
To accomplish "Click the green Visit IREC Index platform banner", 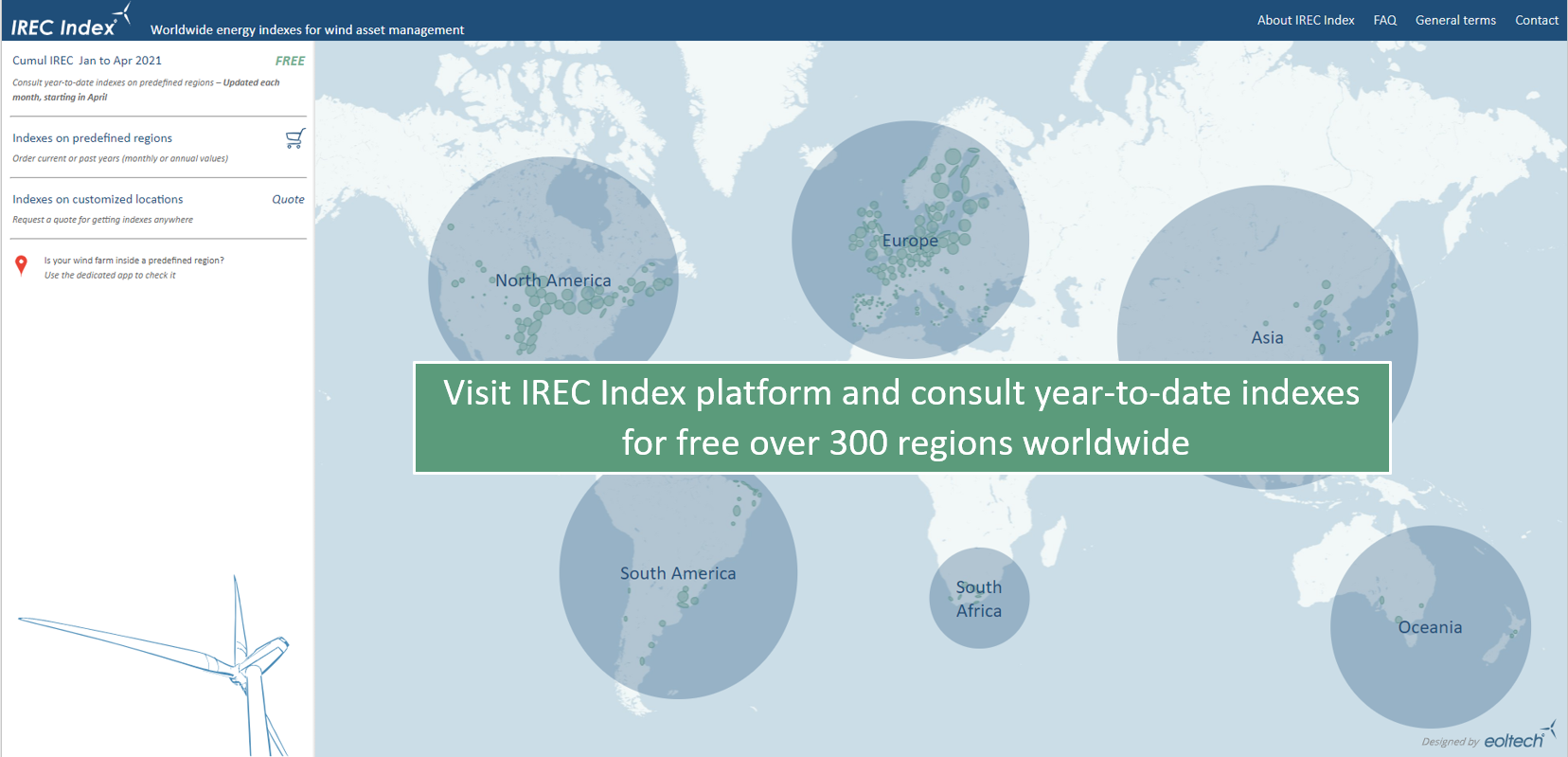I will (x=901, y=418).
